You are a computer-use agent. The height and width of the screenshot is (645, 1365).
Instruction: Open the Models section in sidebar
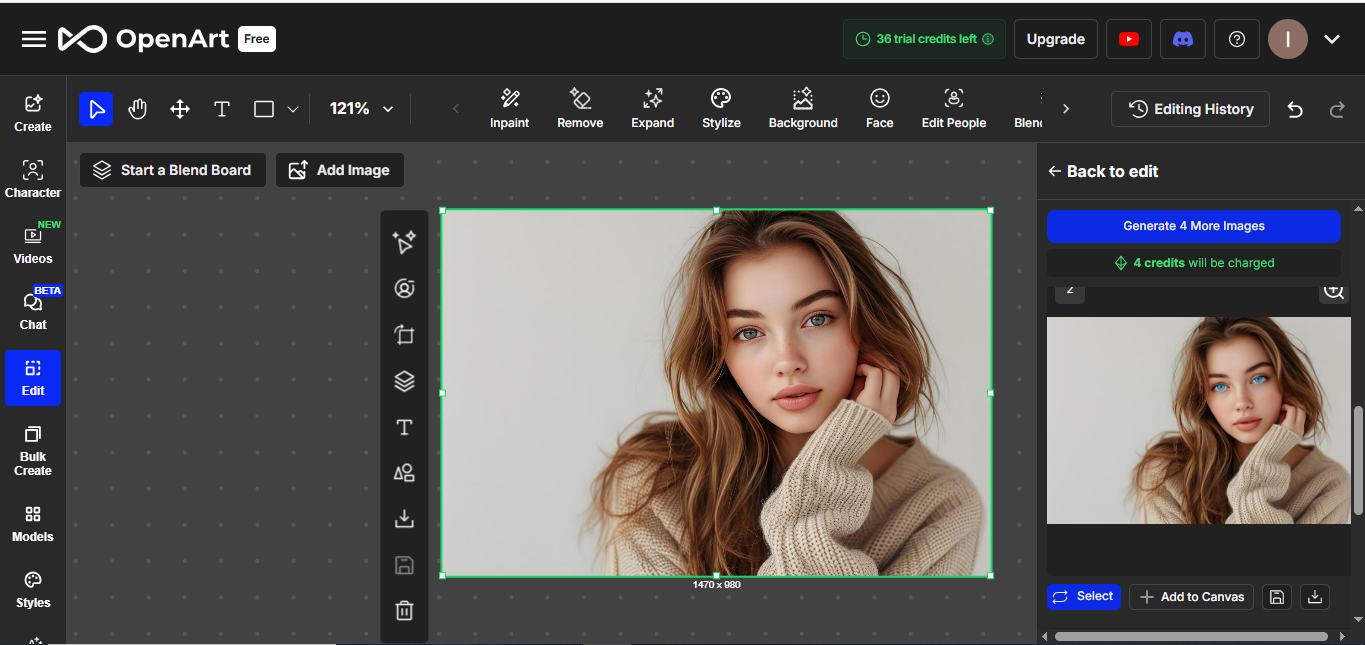[33, 523]
